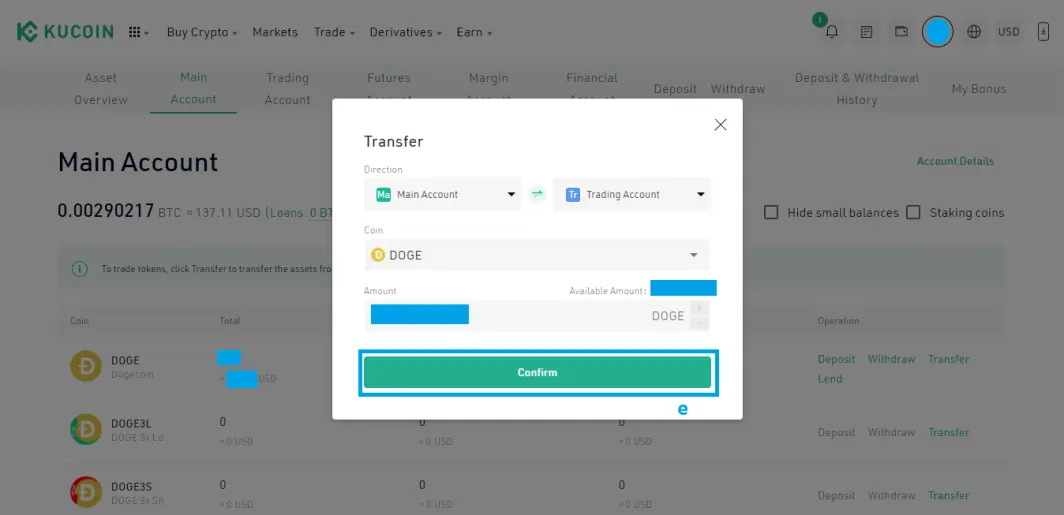Click Deposit in the DOGE3L row
Viewport: 1064px width, 515px height.
pyautogui.click(x=836, y=432)
